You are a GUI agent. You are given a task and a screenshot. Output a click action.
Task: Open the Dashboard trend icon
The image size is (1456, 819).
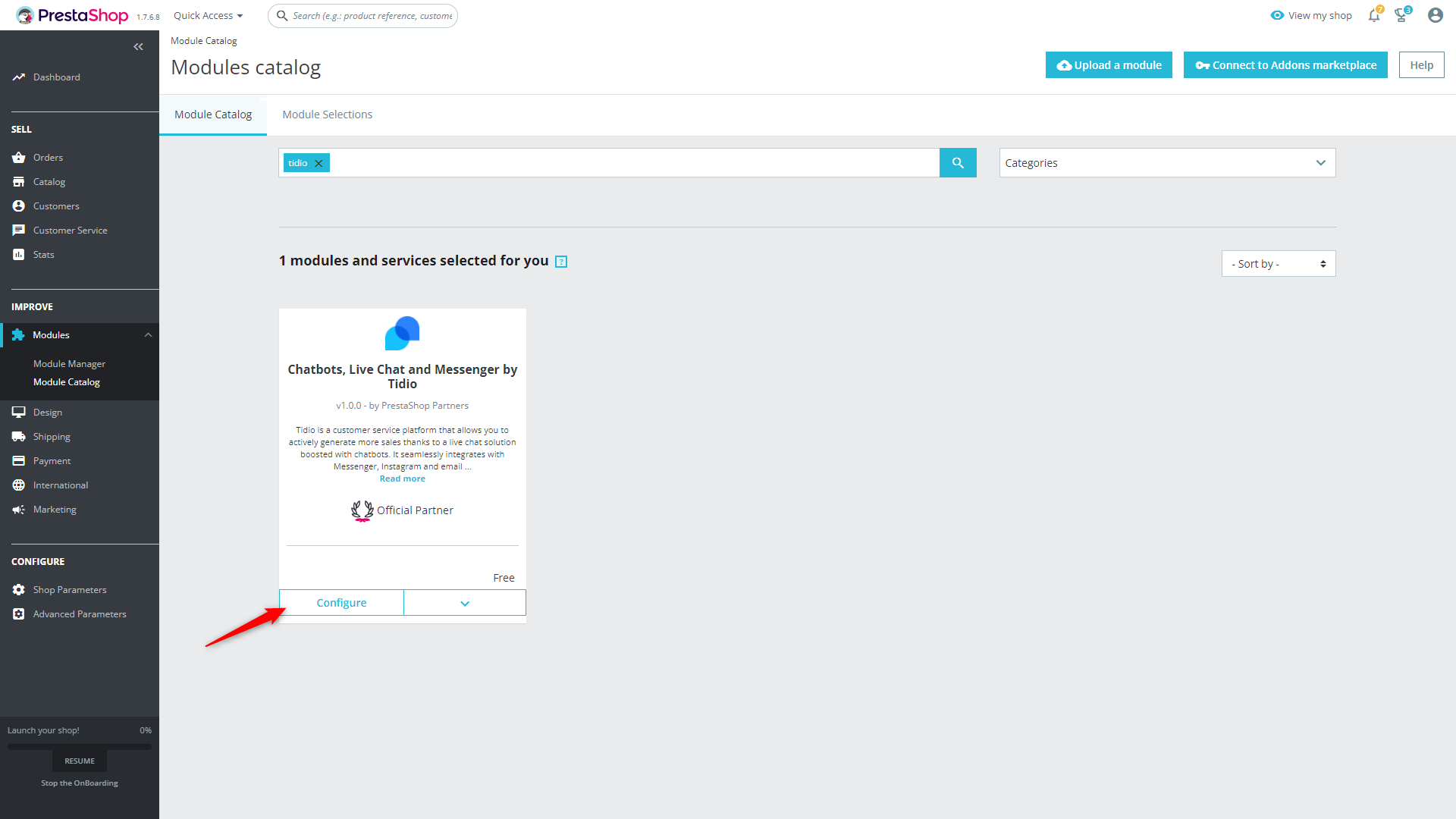point(19,77)
